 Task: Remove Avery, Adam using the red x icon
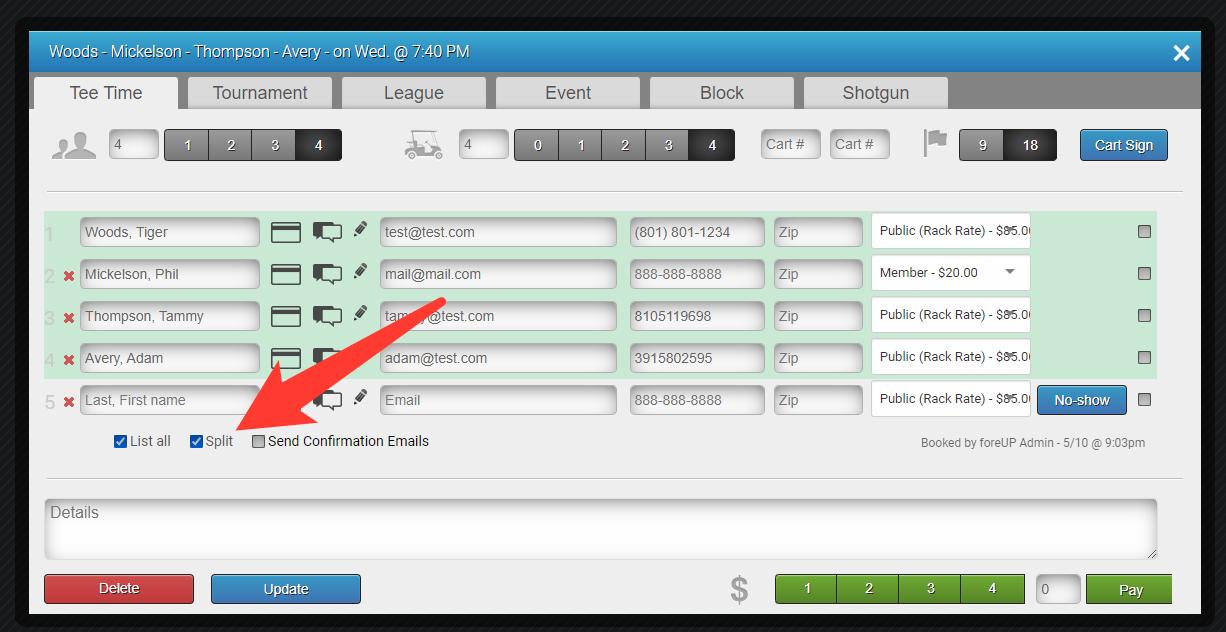coord(68,357)
